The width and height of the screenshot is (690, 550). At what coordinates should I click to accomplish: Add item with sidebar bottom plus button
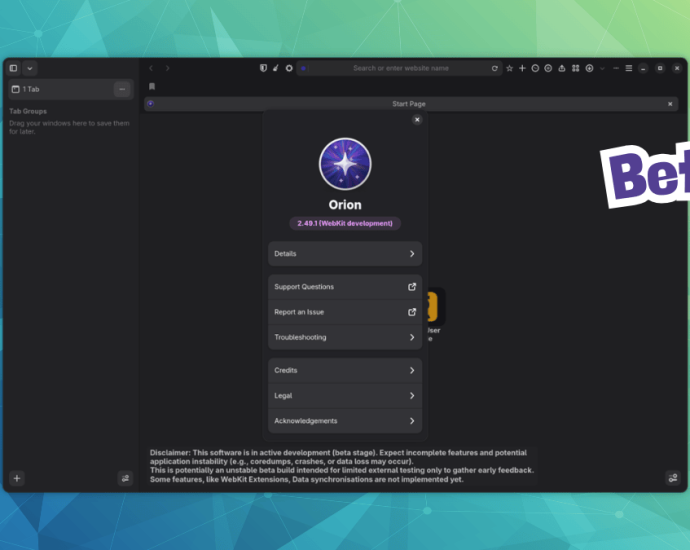[x=17, y=478]
